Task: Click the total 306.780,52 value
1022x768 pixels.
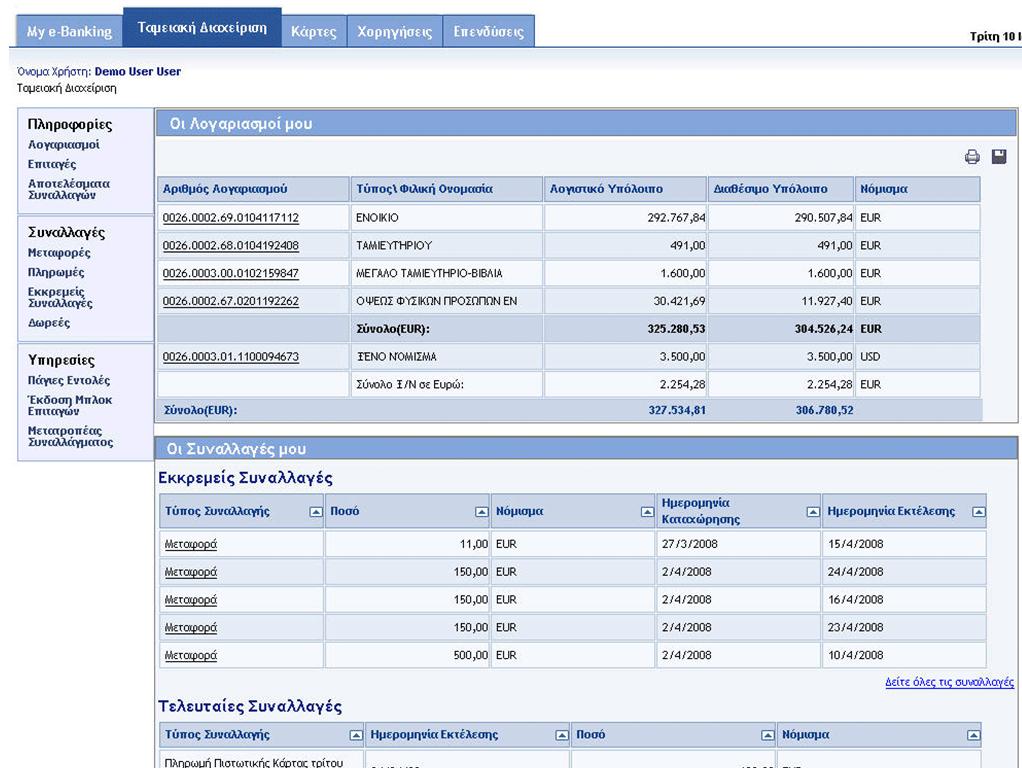Action: [x=824, y=411]
